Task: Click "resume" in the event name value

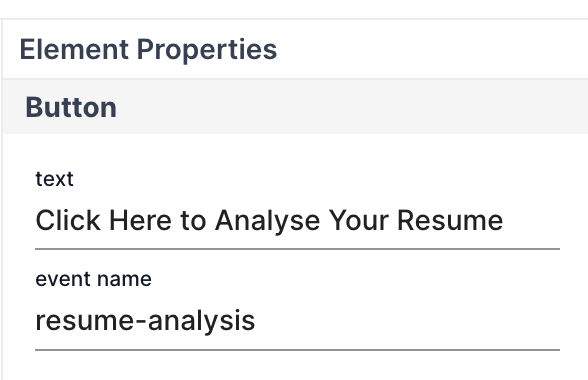Action: [x=84, y=322]
